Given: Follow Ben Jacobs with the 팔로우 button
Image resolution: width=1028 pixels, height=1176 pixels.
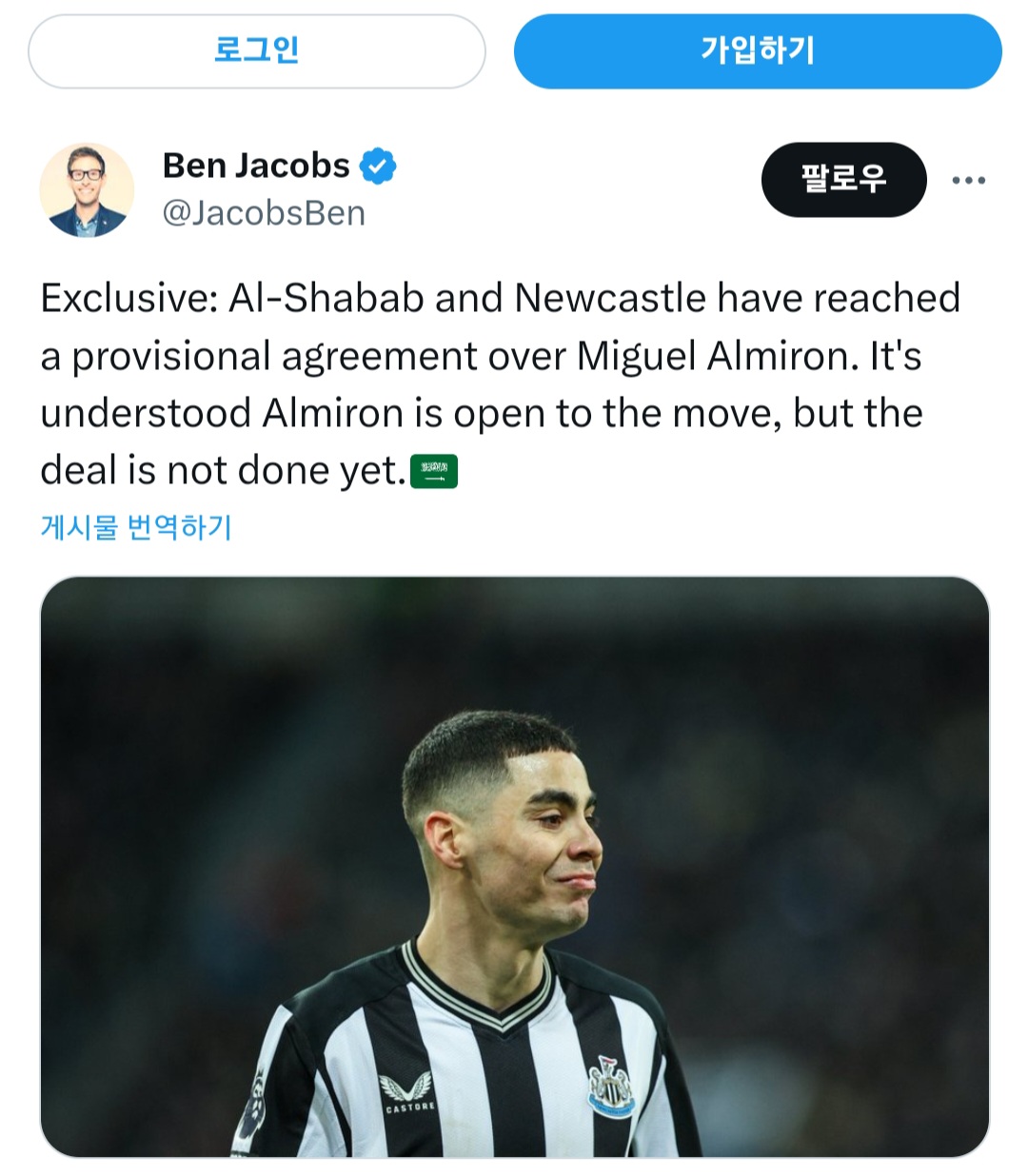Looking at the screenshot, I should pos(843,180).
